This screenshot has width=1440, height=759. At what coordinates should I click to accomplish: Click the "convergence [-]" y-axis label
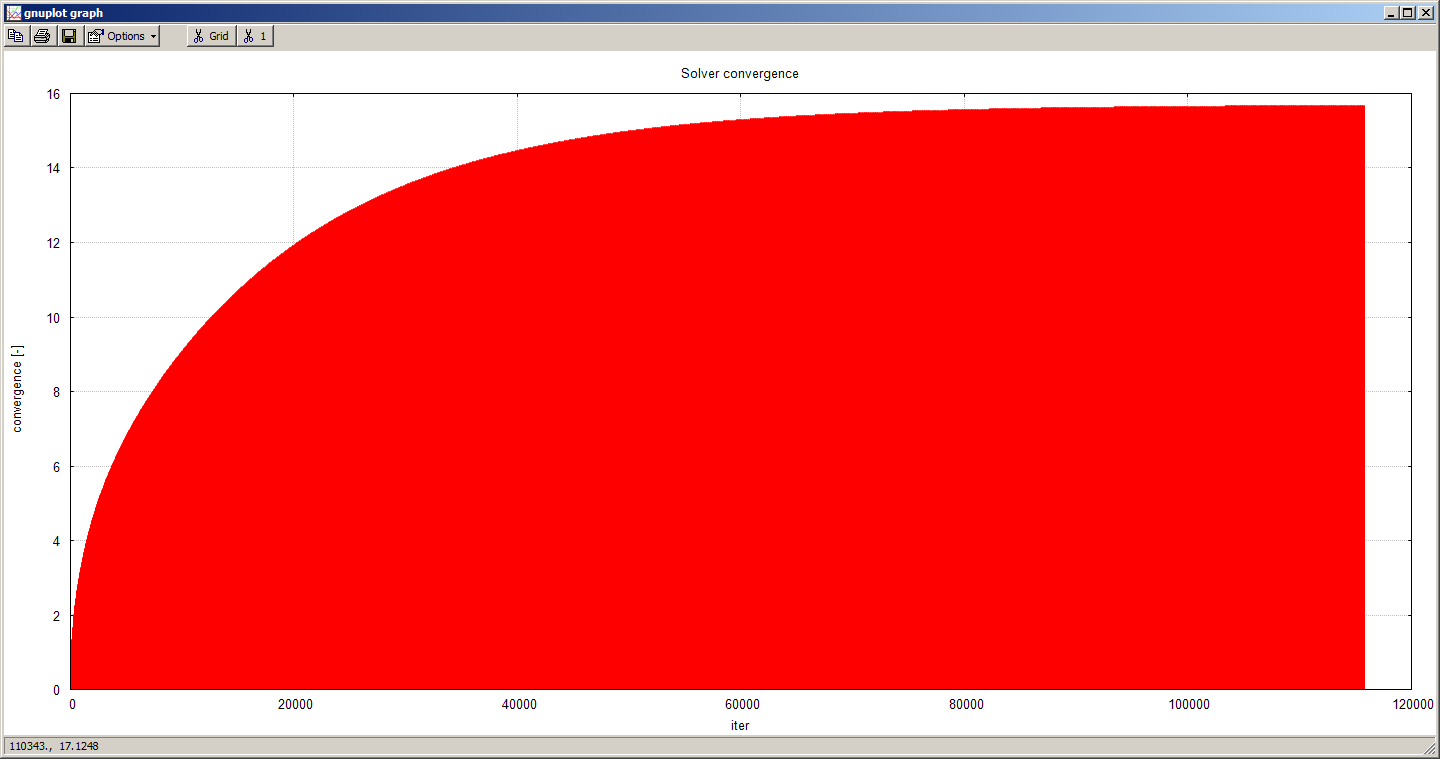tap(17, 389)
